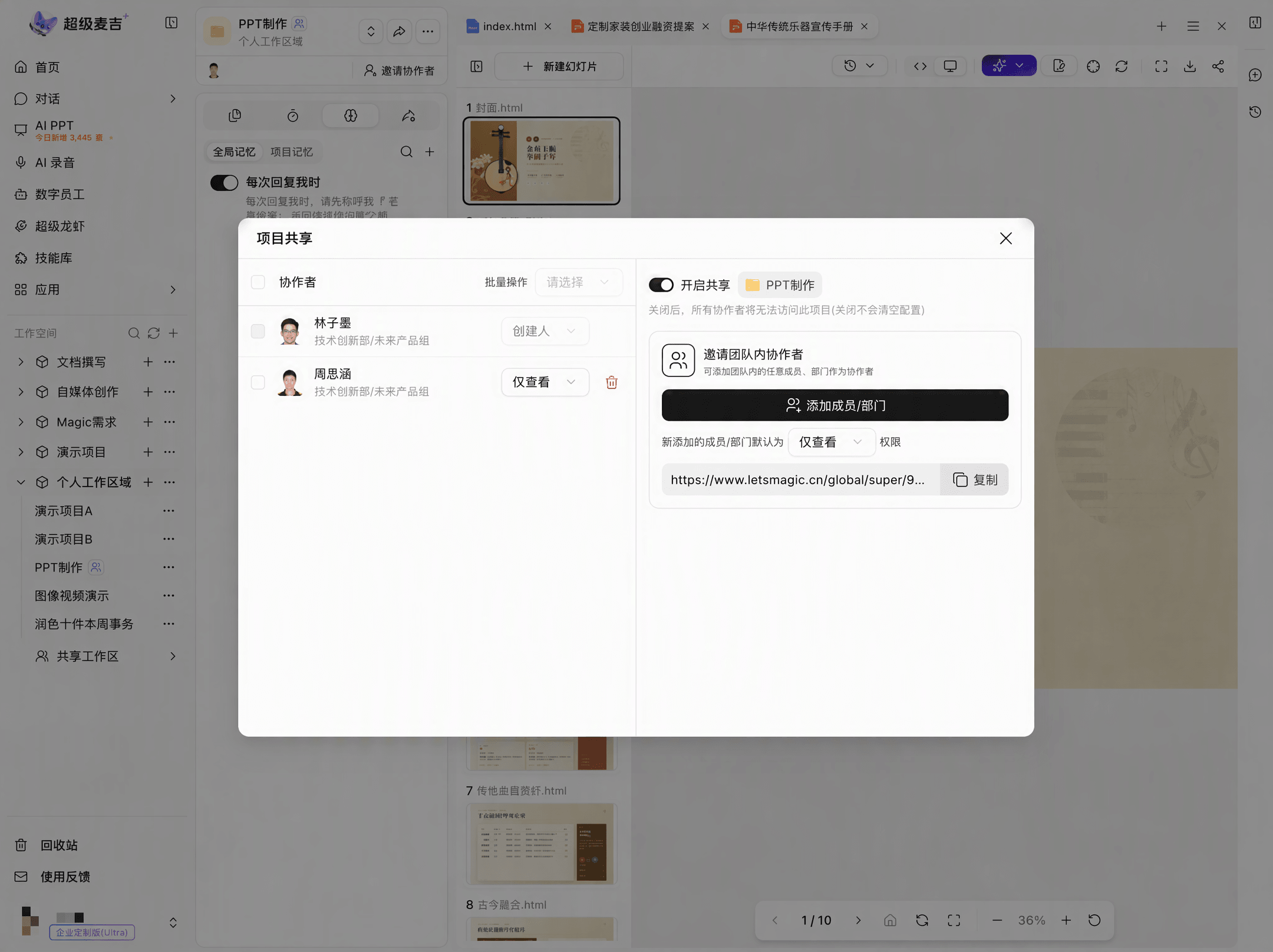Open the default permission 仅查看 dropdown
The image size is (1273, 952).
(x=831, y=442)
